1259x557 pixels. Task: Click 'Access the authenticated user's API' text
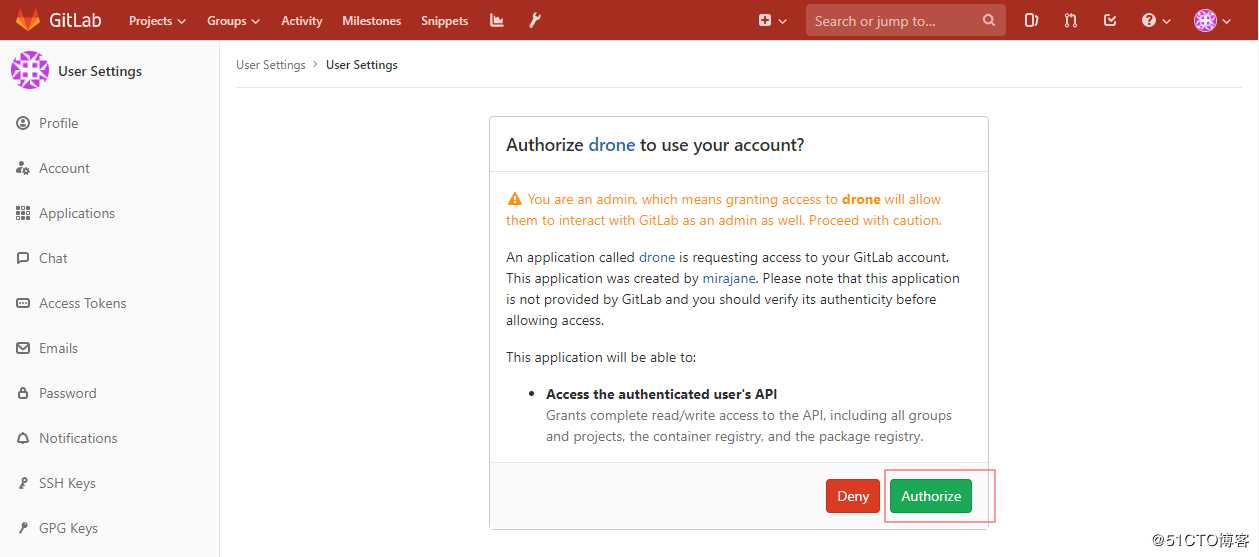tap(662, 394)
